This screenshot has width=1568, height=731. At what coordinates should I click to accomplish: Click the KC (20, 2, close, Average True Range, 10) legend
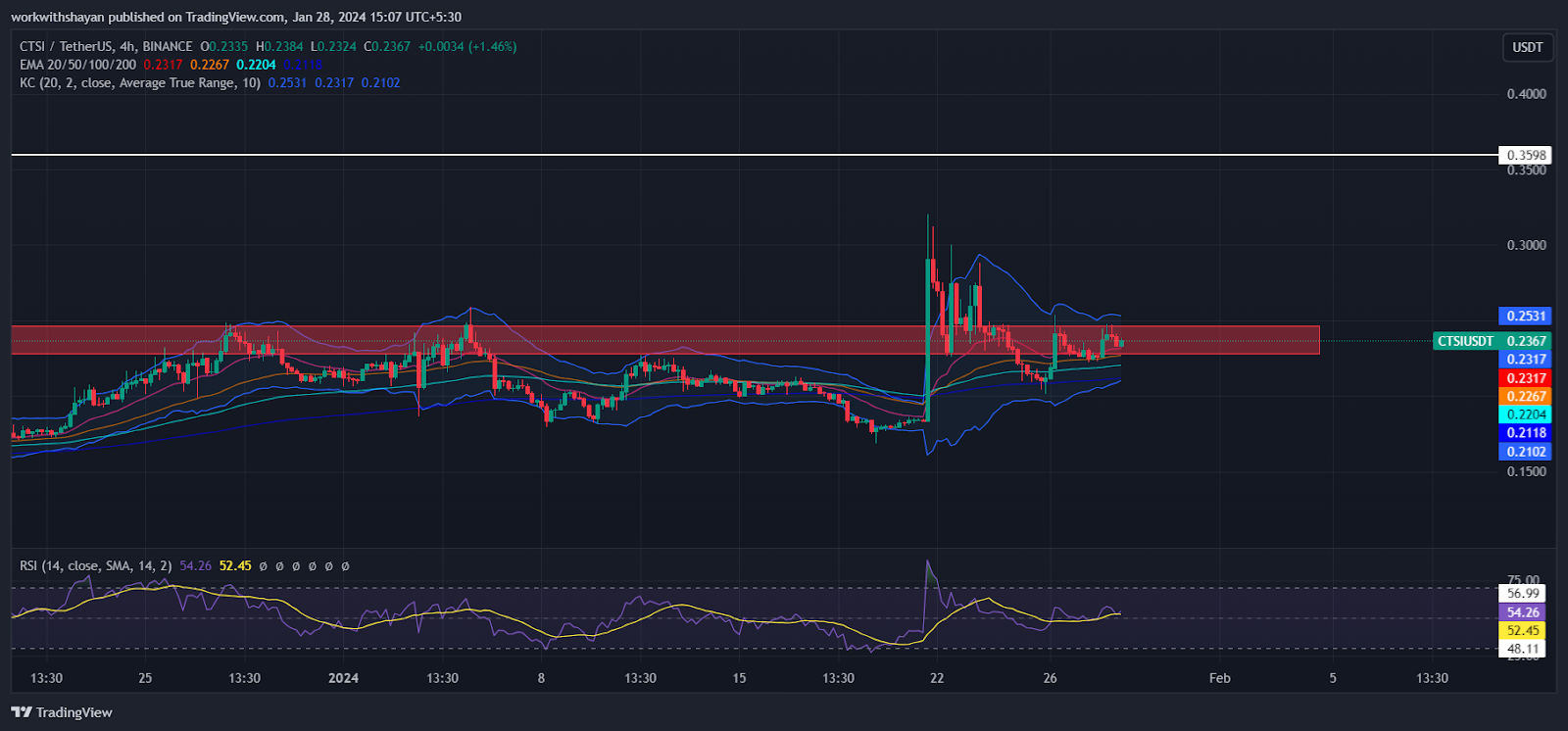(140, 83)
